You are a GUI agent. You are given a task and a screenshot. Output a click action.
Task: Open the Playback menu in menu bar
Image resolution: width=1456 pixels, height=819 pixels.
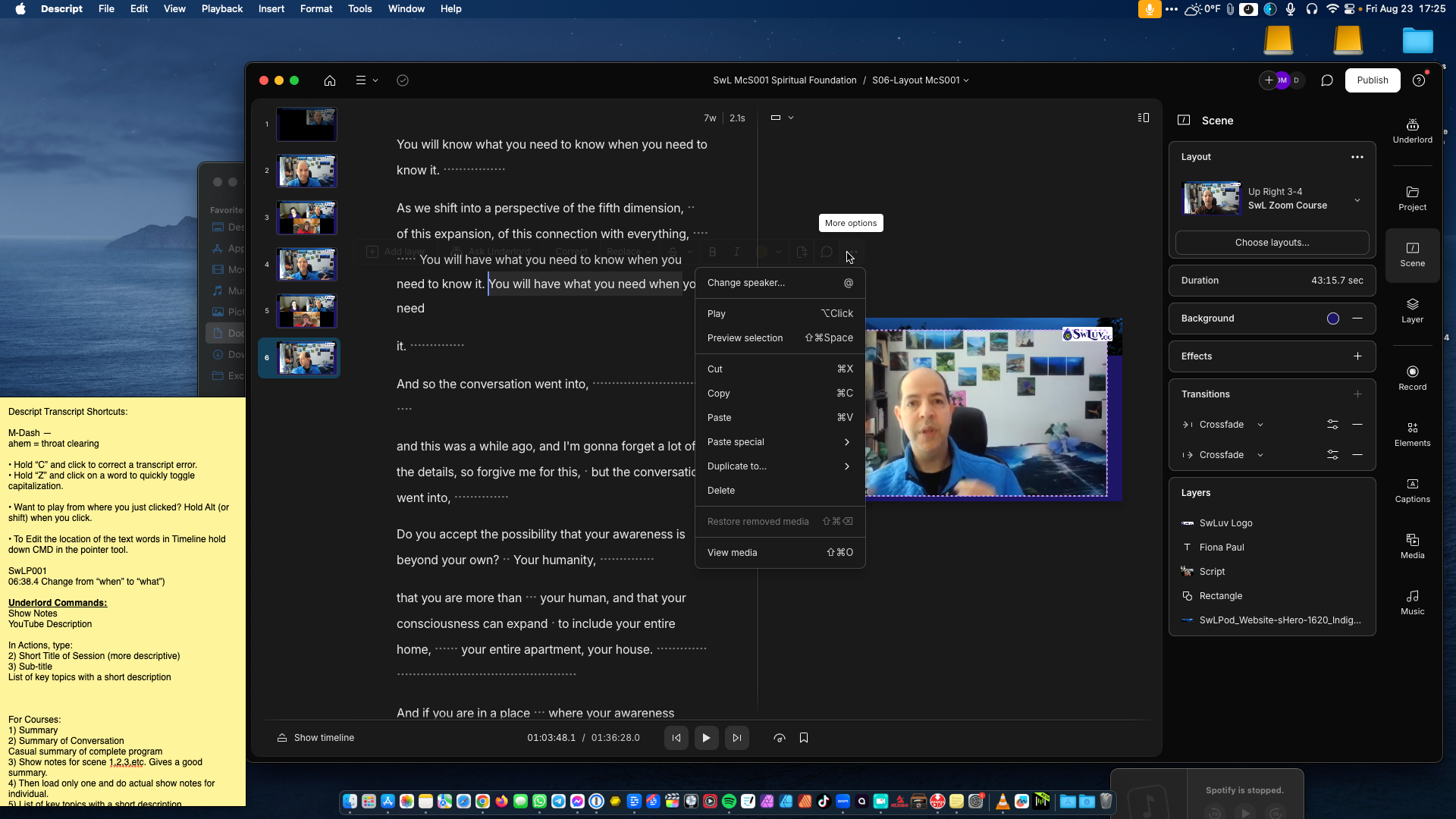tap(221, 9)
